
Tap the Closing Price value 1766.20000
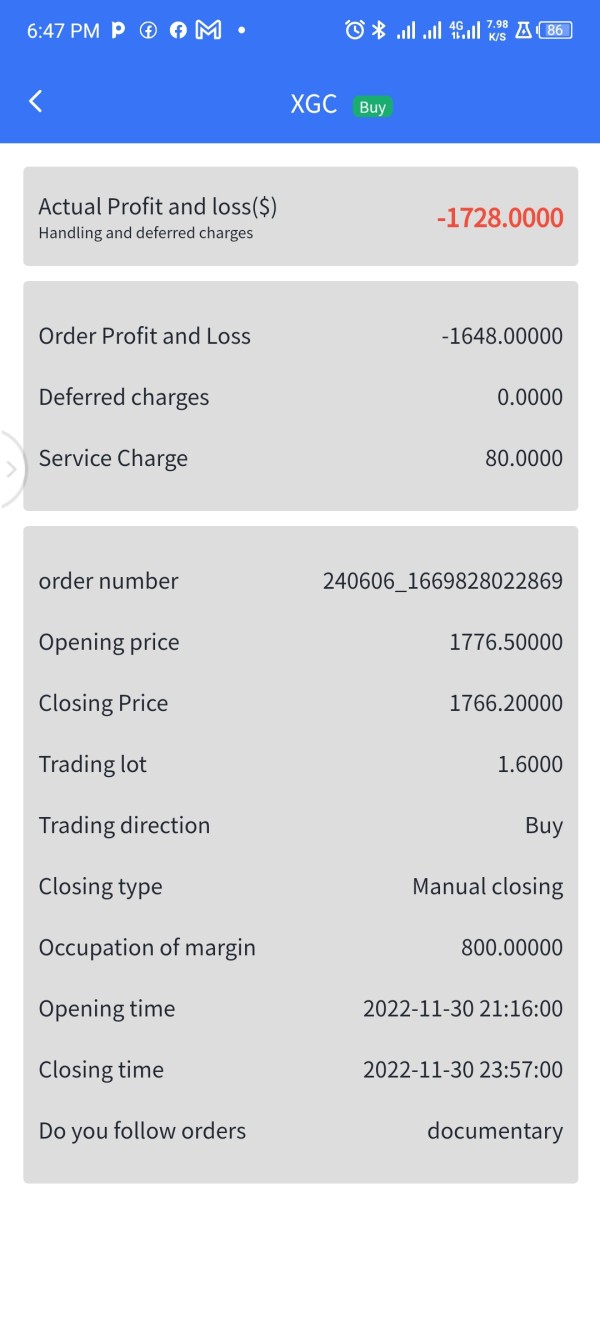[506, 703]
